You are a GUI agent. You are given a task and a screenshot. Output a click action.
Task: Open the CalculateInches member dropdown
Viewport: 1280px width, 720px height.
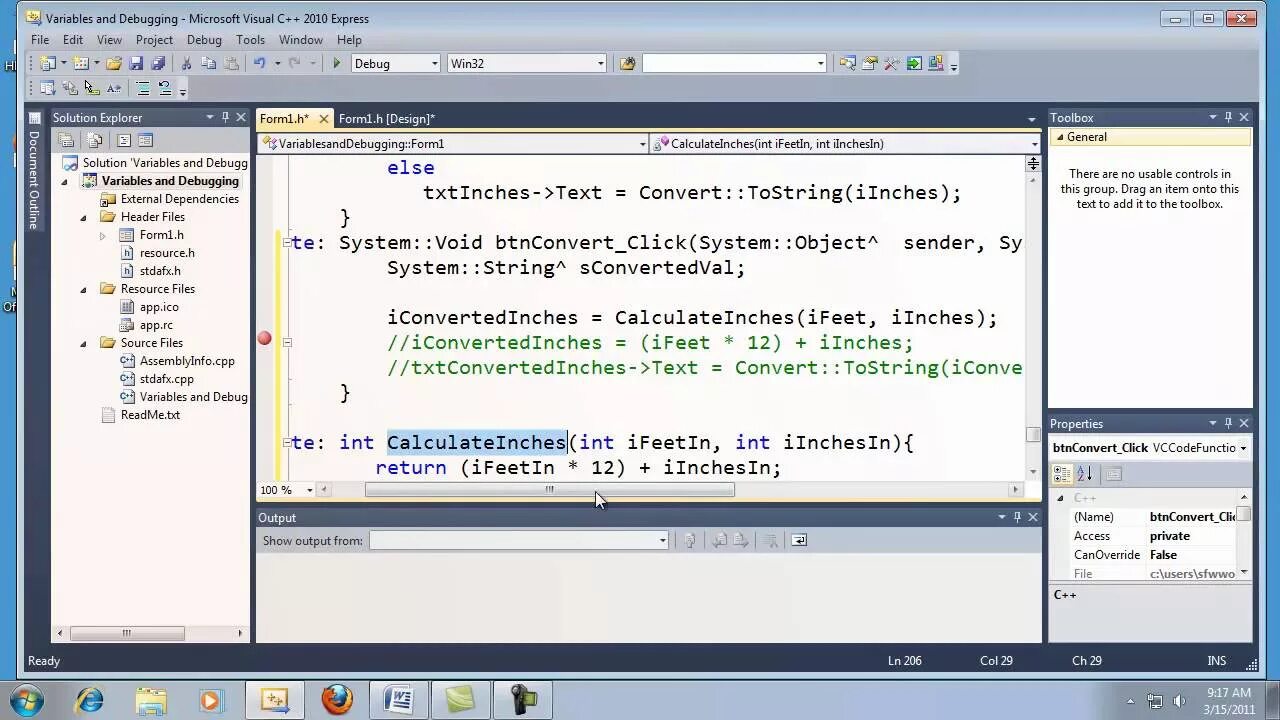[1034, 144]
